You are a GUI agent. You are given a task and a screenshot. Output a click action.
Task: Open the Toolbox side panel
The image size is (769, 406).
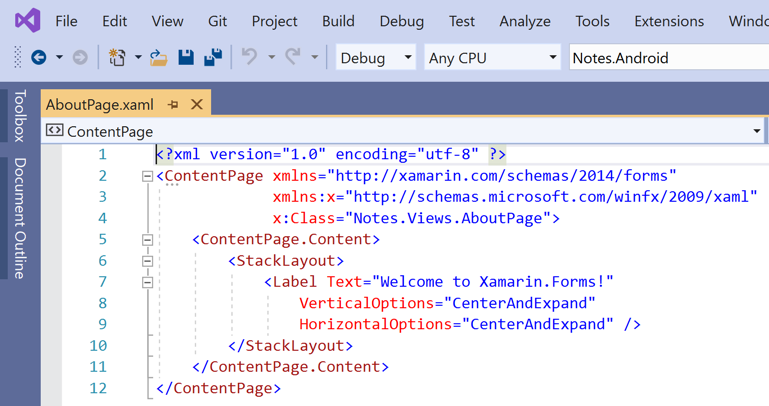point(20,116)
